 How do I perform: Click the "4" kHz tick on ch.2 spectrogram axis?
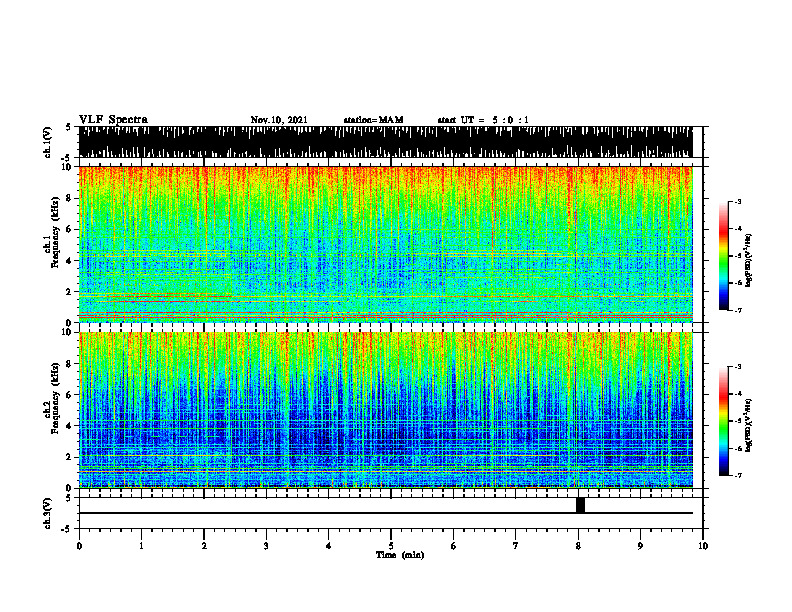[70, 426]
